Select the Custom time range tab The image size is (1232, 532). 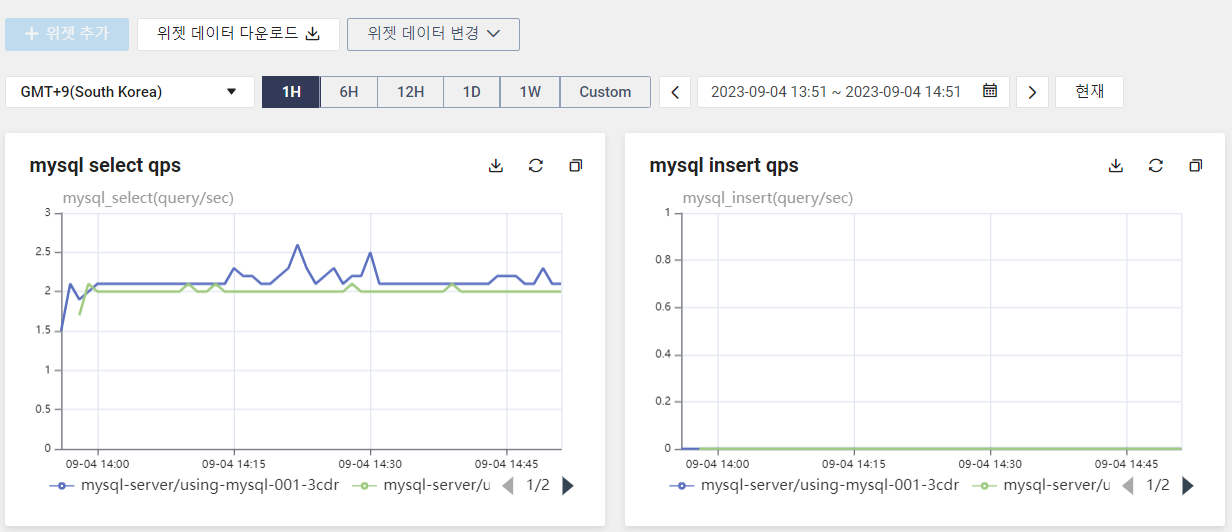coord(605,92)
